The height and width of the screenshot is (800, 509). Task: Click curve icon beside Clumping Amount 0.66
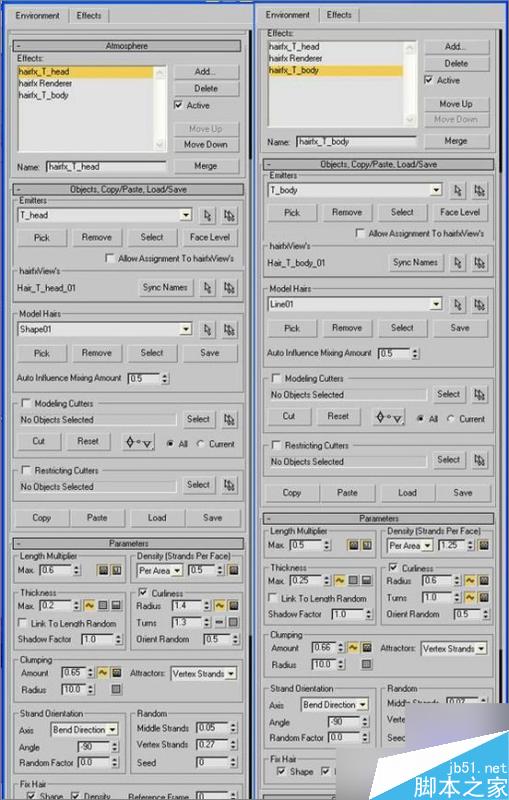[353, 648]
